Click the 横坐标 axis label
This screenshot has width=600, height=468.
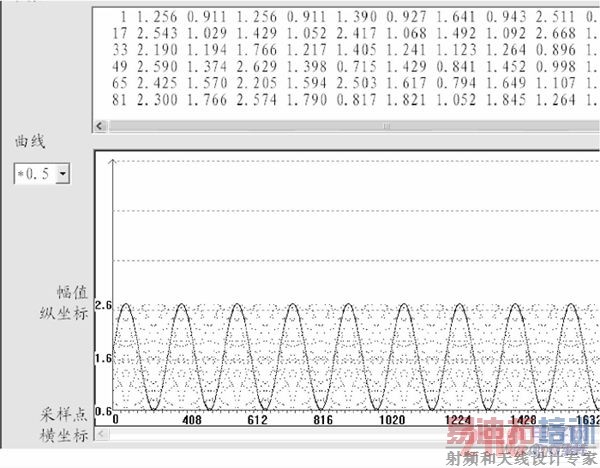[64, 435]
